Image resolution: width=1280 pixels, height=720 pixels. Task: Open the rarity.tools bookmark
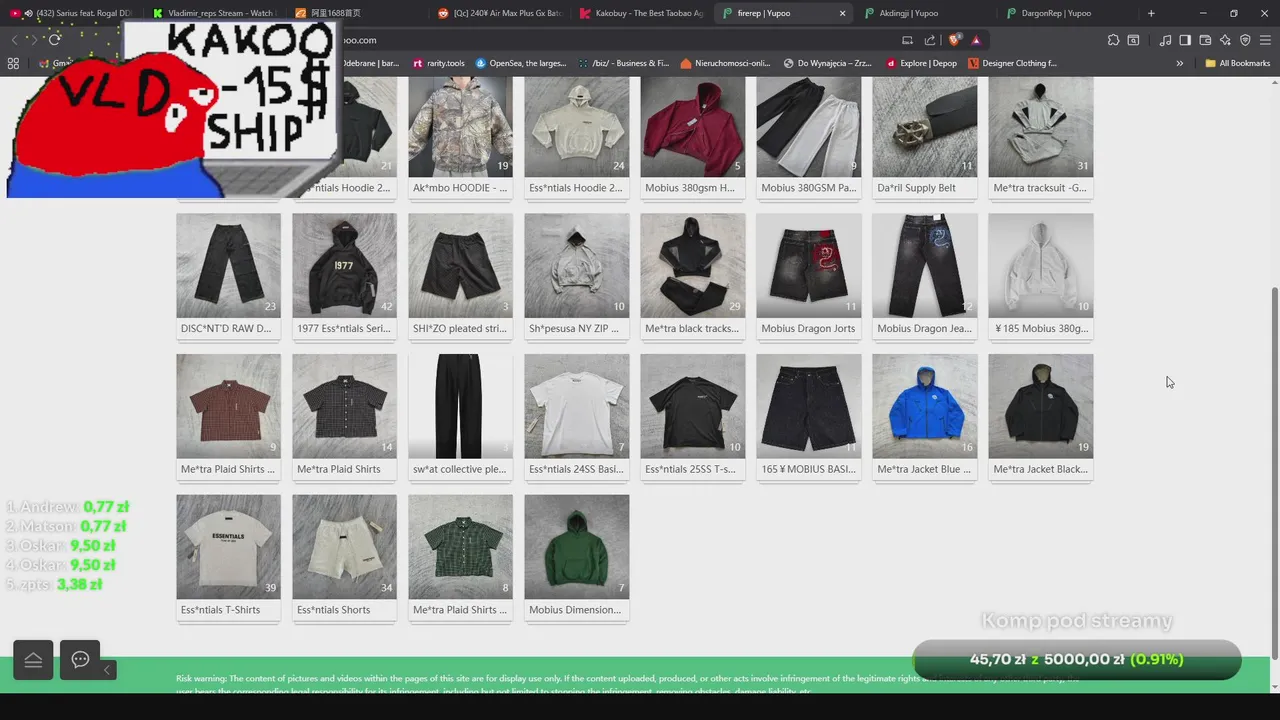[439, 63]
